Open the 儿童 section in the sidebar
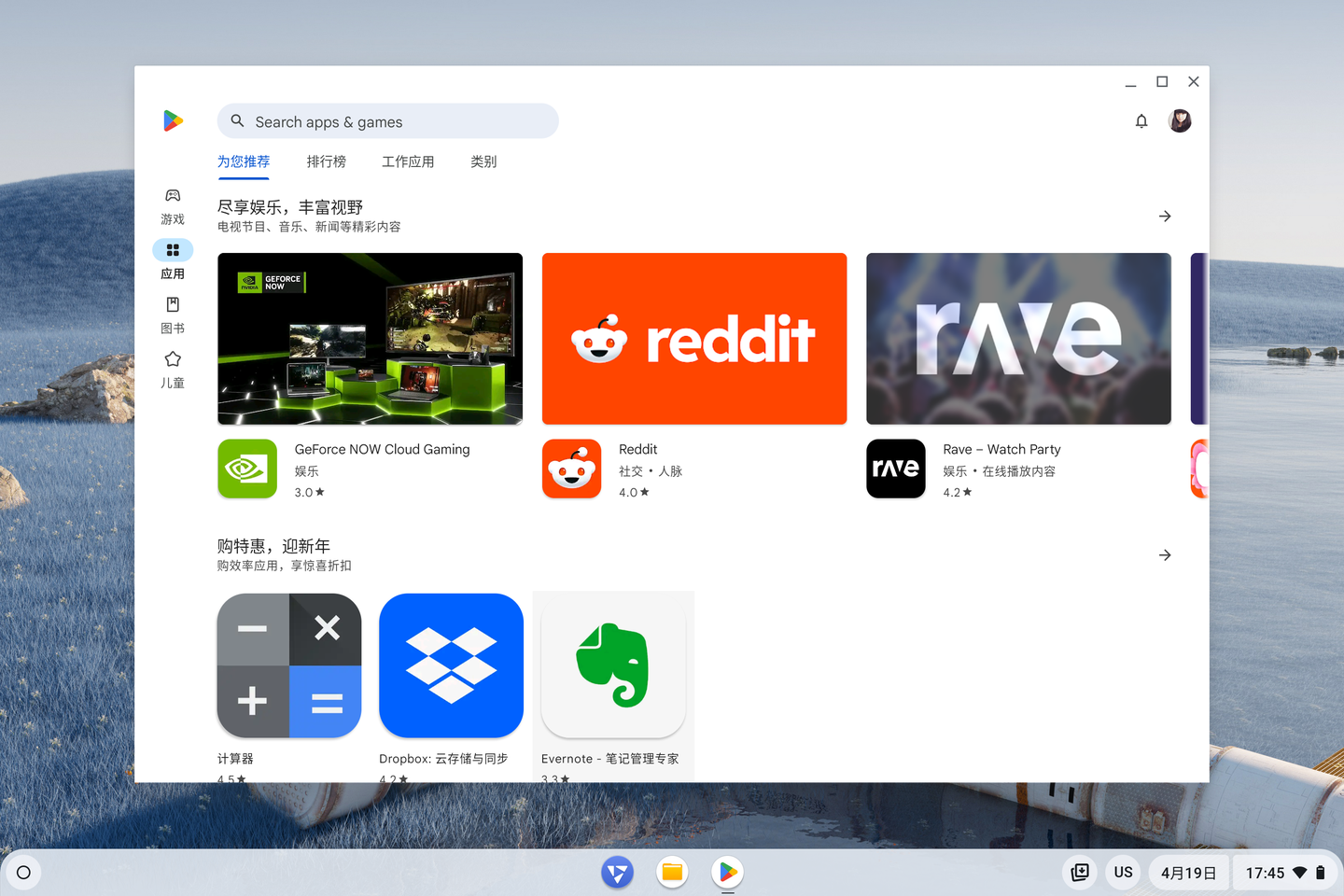The height and width of the screenshot is (896, 1344). (173, 369)
